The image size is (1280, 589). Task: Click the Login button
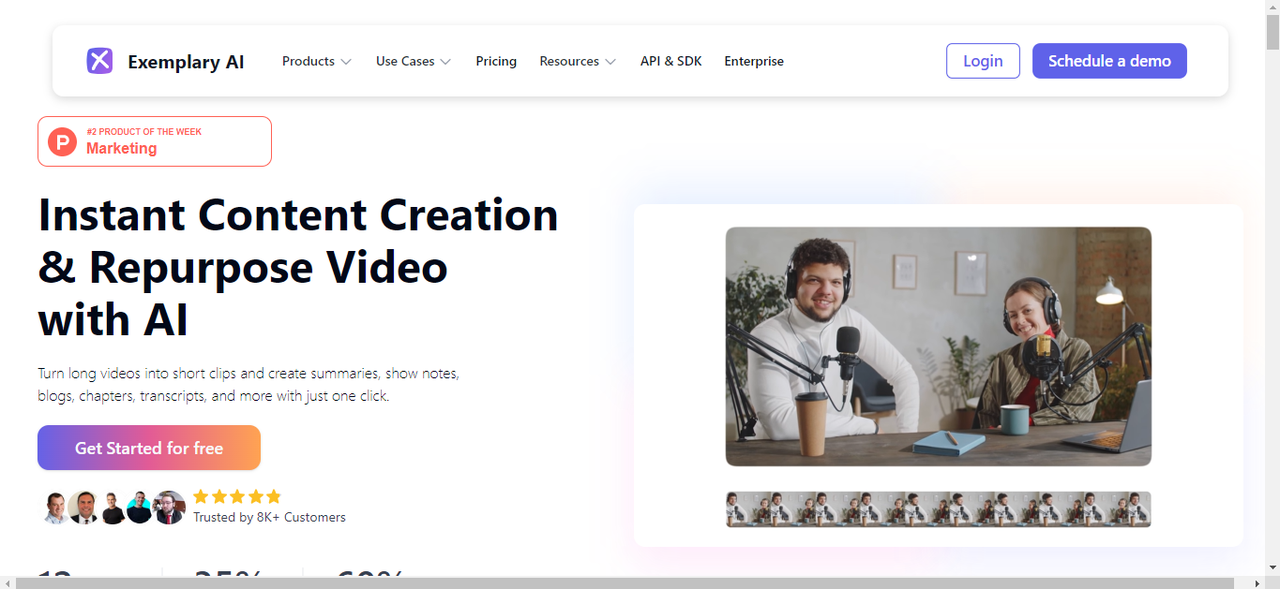(983, 61)
